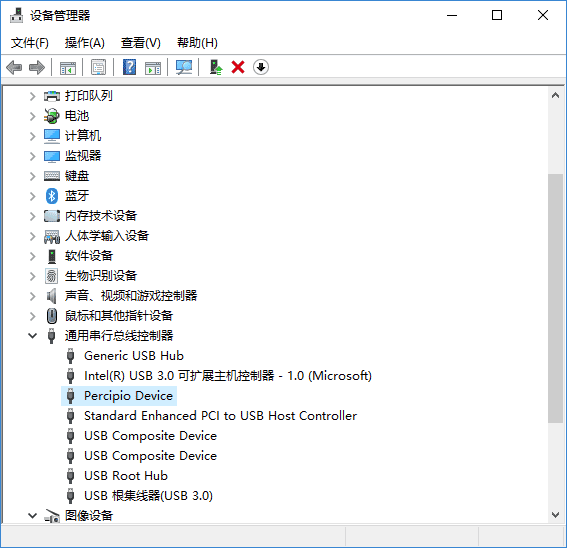567x548 pixels.
Task: Click the Back arrow toolbar icon
Action: 14,67
